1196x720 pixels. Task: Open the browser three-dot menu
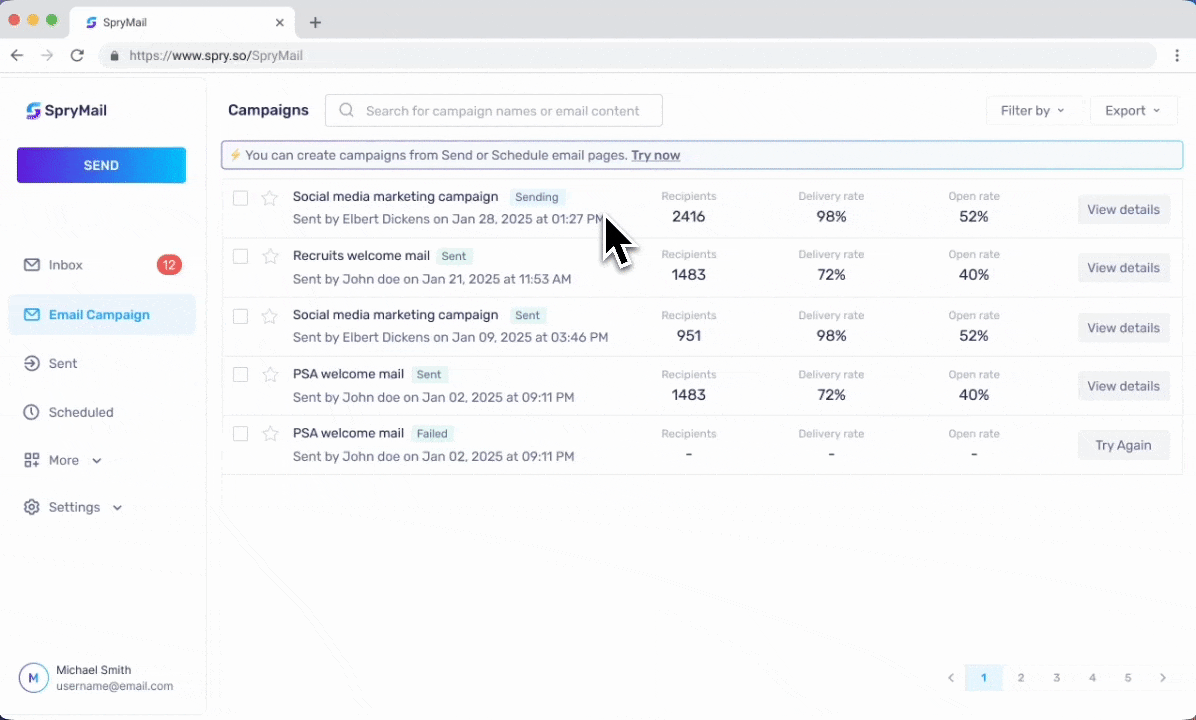pyautogui.click(x=1177, y=55)
